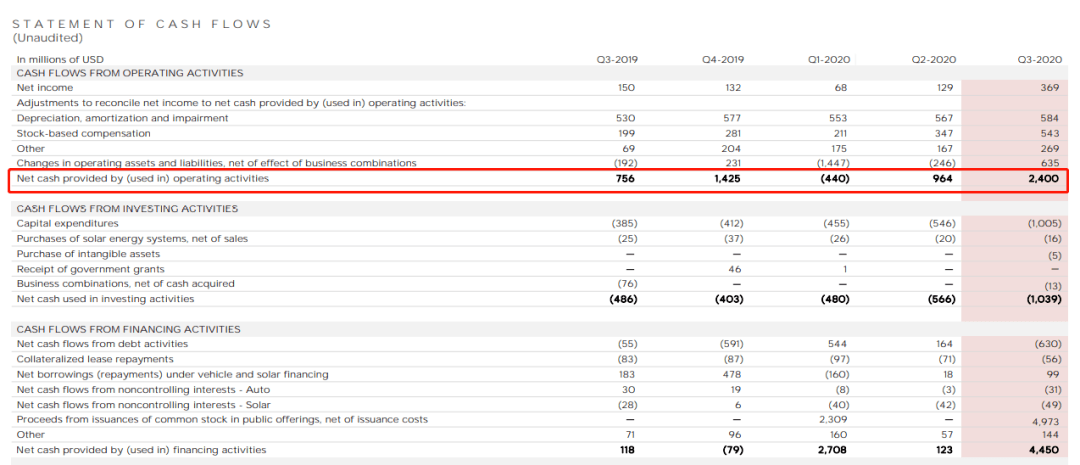Select Q3-2020 common stock proceeds value 4,973
This screenshot has height=465, width=1080.
1047,422
